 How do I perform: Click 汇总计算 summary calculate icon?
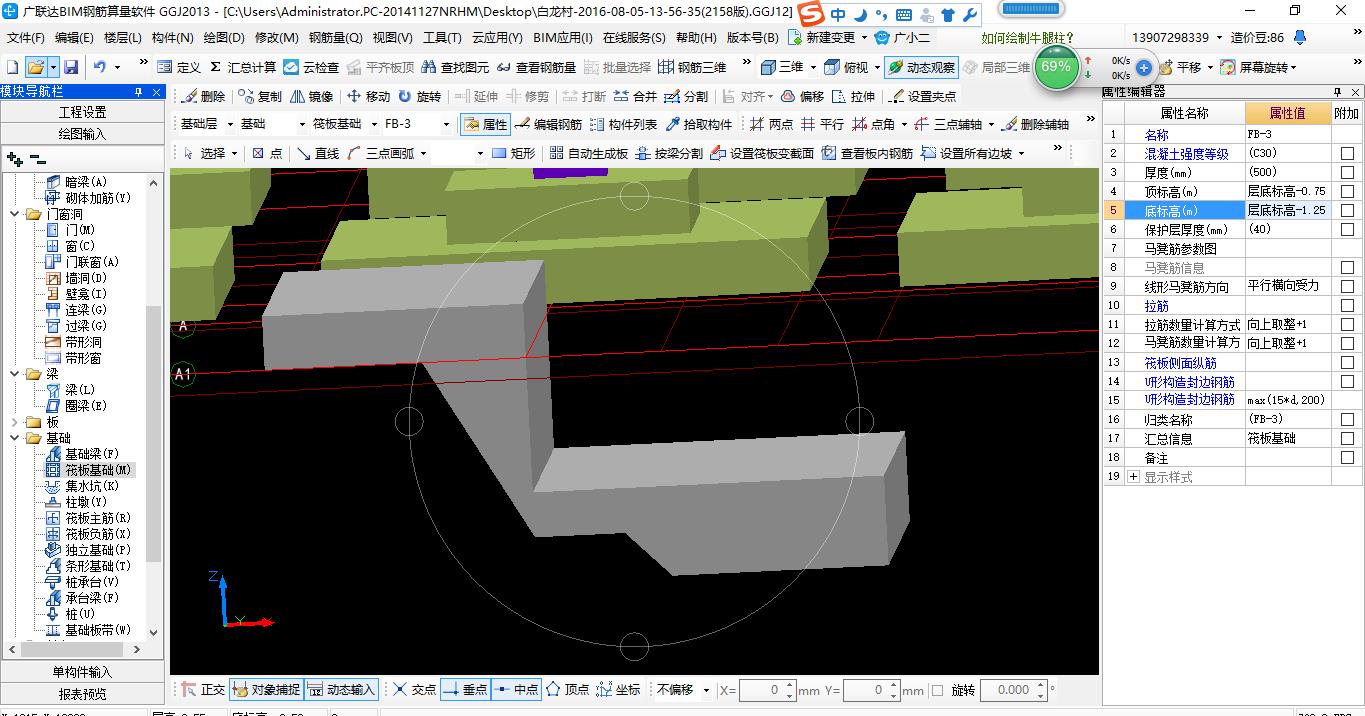[x=243, y=67]
